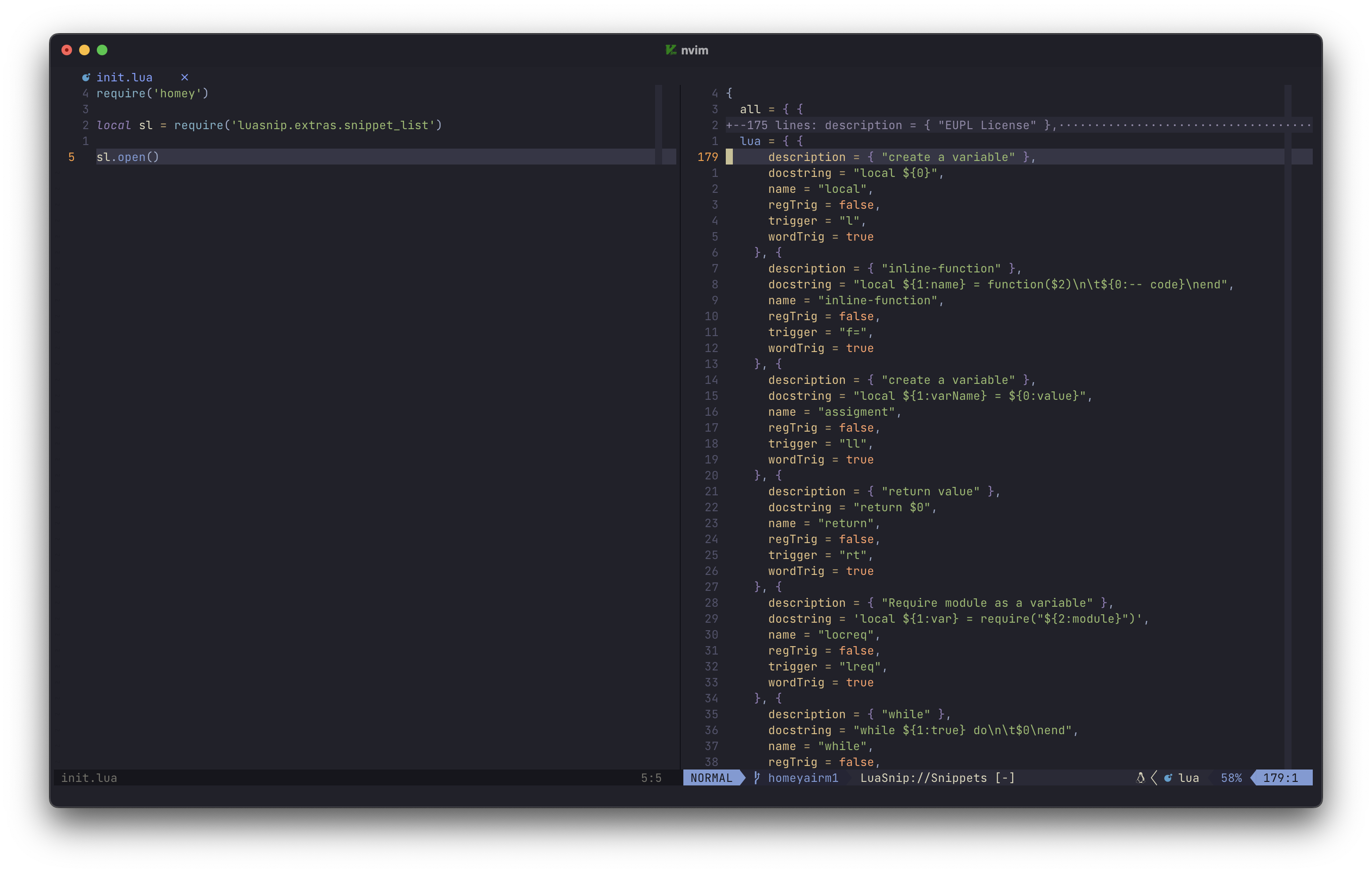
Task: Click the name = "inline-function" line
Action: tap(856, 300)
